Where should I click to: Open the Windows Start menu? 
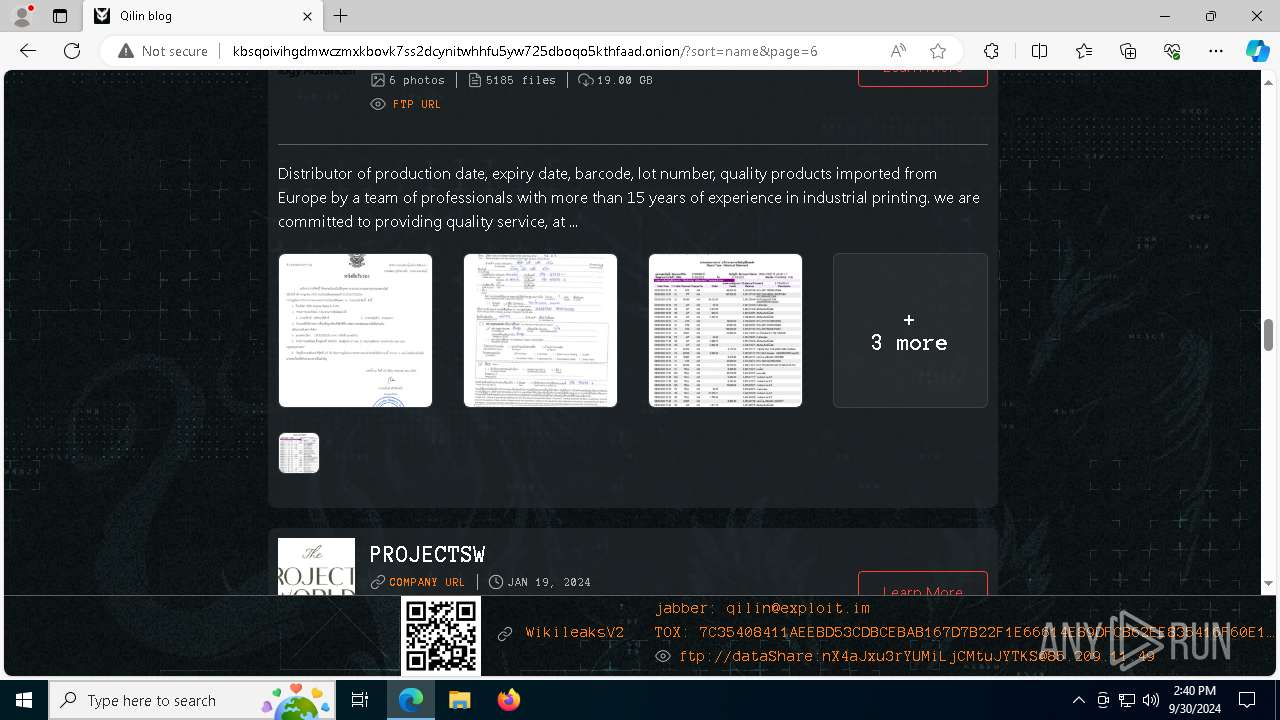(x=24, y=700)
